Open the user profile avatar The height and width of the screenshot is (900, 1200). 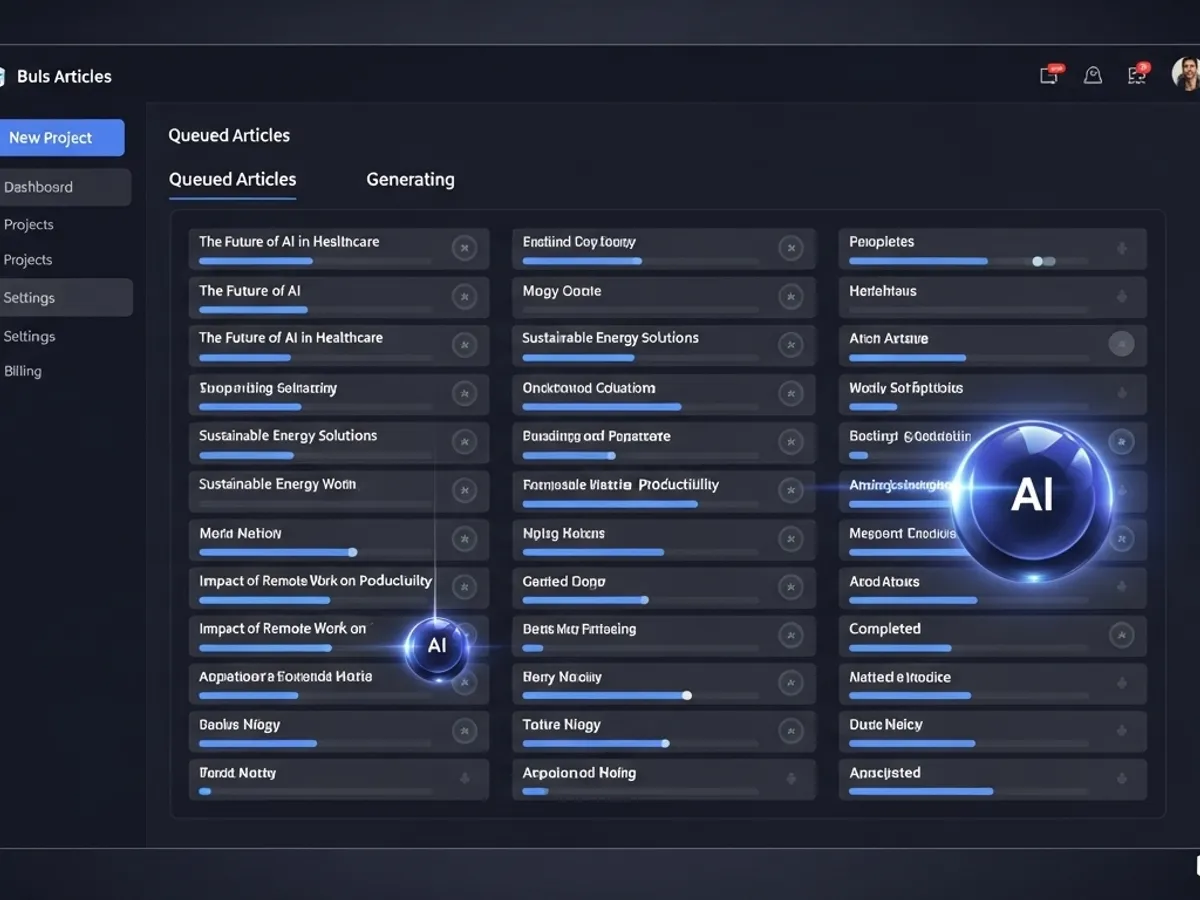1184,74
